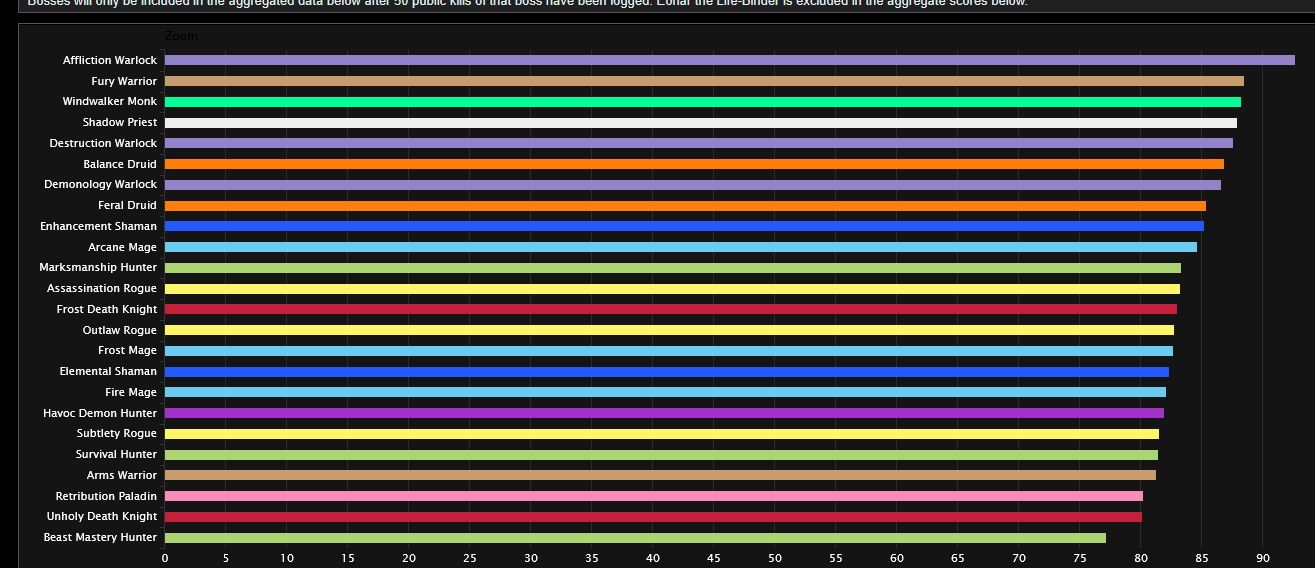Select the 'Marksmanship Hunter' label text
This screenshot has height=568, width=1315.
pos(99,268)
